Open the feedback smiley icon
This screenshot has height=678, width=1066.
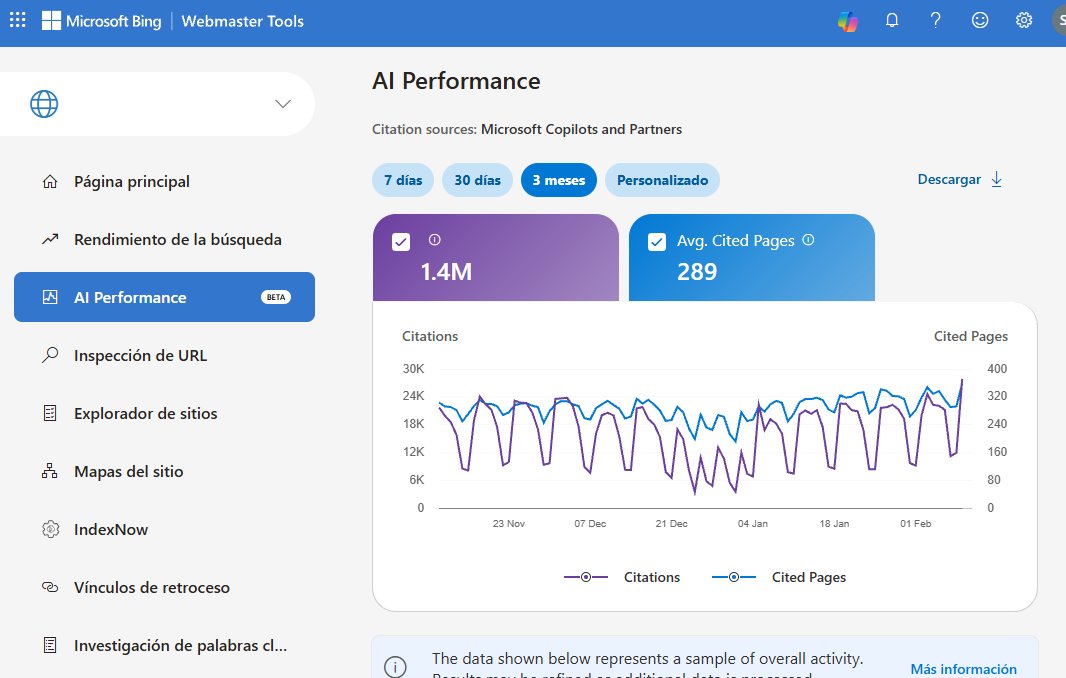tap(980, 20)
